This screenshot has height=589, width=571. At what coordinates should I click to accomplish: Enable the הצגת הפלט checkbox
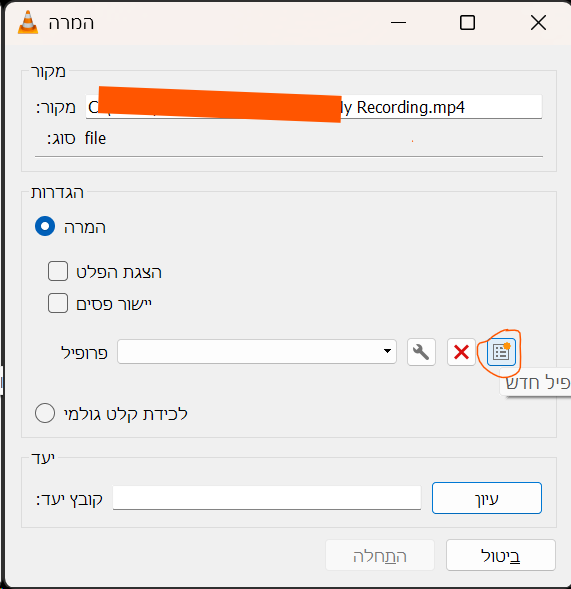click(x=58, y=271)
